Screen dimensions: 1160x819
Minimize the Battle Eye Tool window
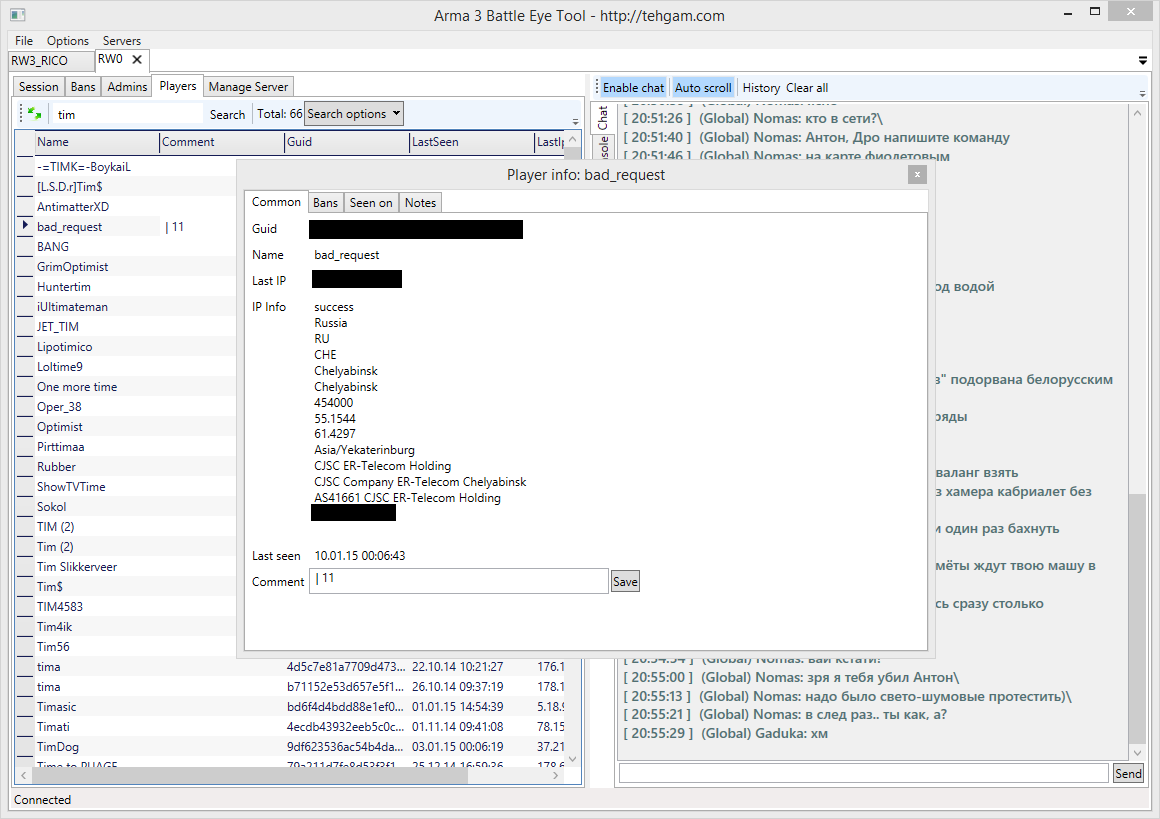tap(1068, 13)
